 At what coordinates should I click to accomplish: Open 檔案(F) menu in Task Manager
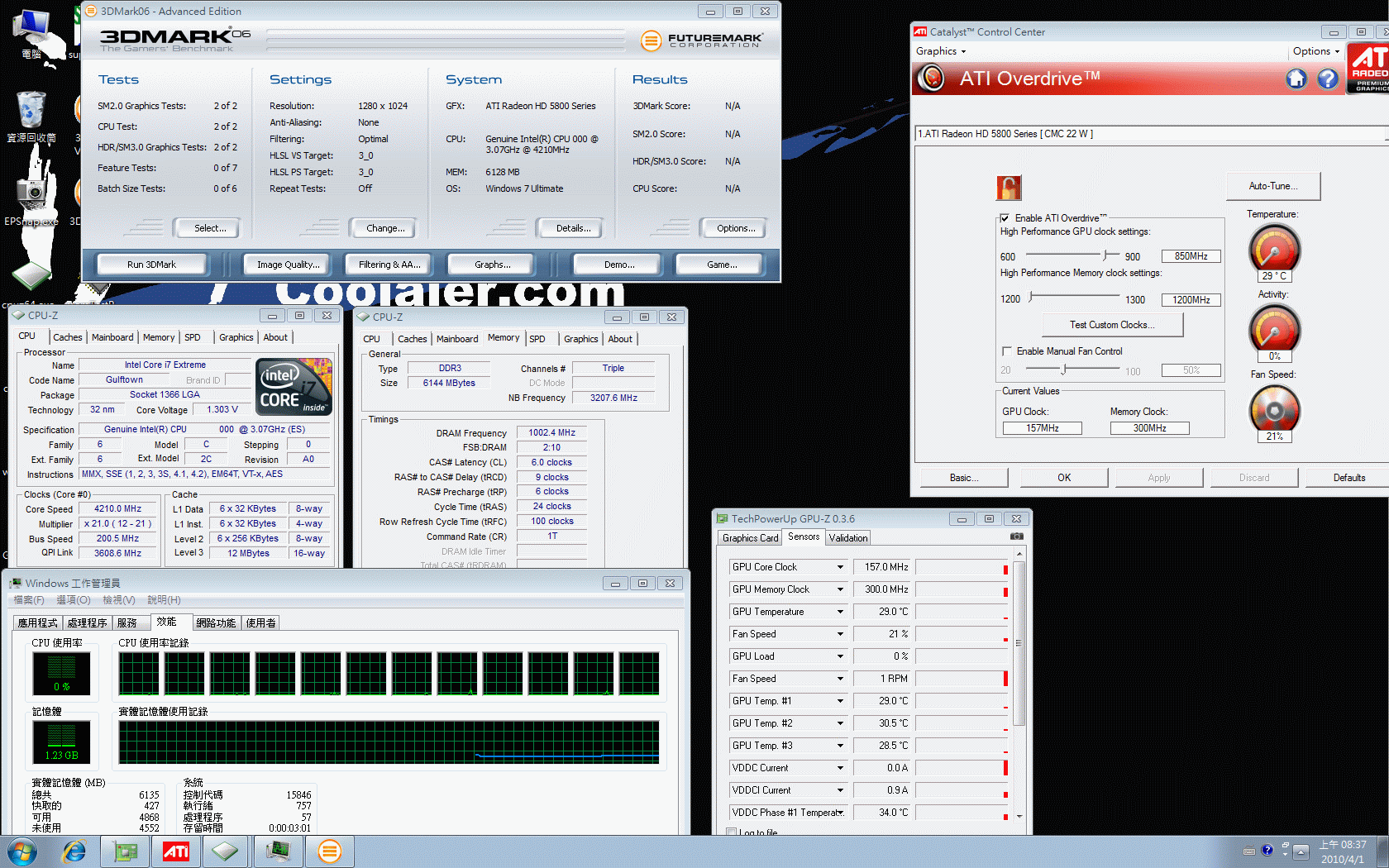tap(30, 600)
